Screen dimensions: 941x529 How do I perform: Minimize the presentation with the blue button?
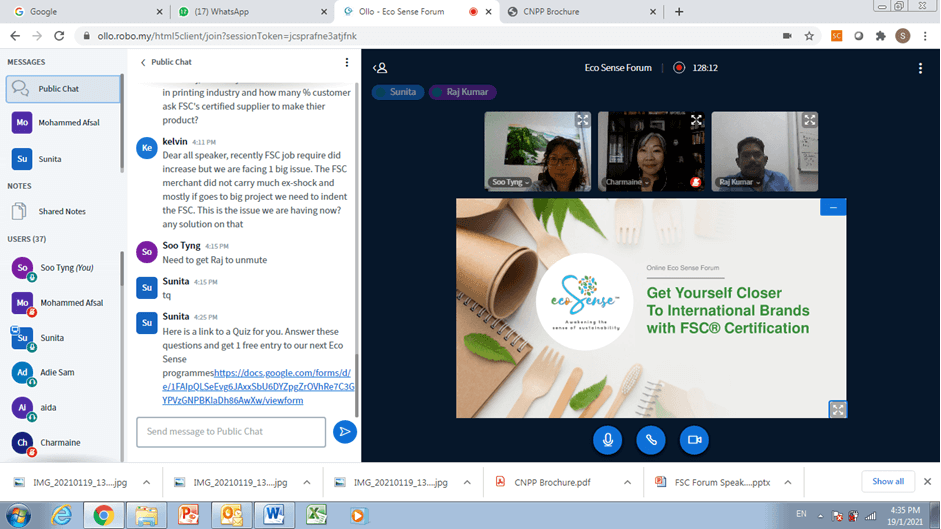click(832, 207)
